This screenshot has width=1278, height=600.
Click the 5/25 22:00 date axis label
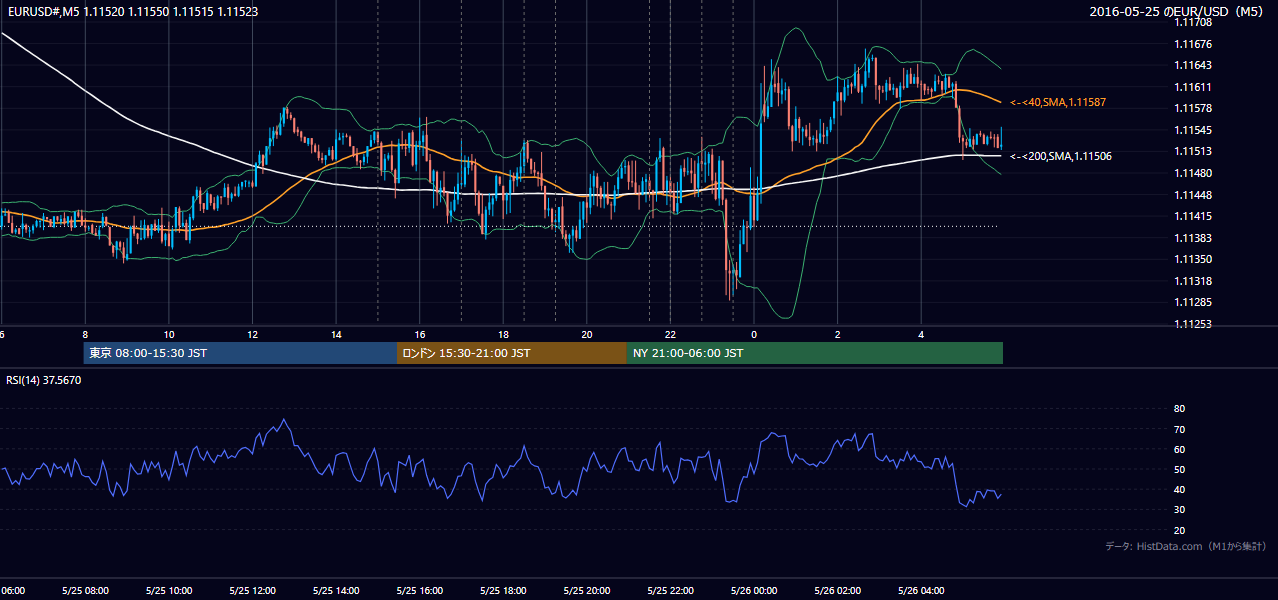point(670,591)
